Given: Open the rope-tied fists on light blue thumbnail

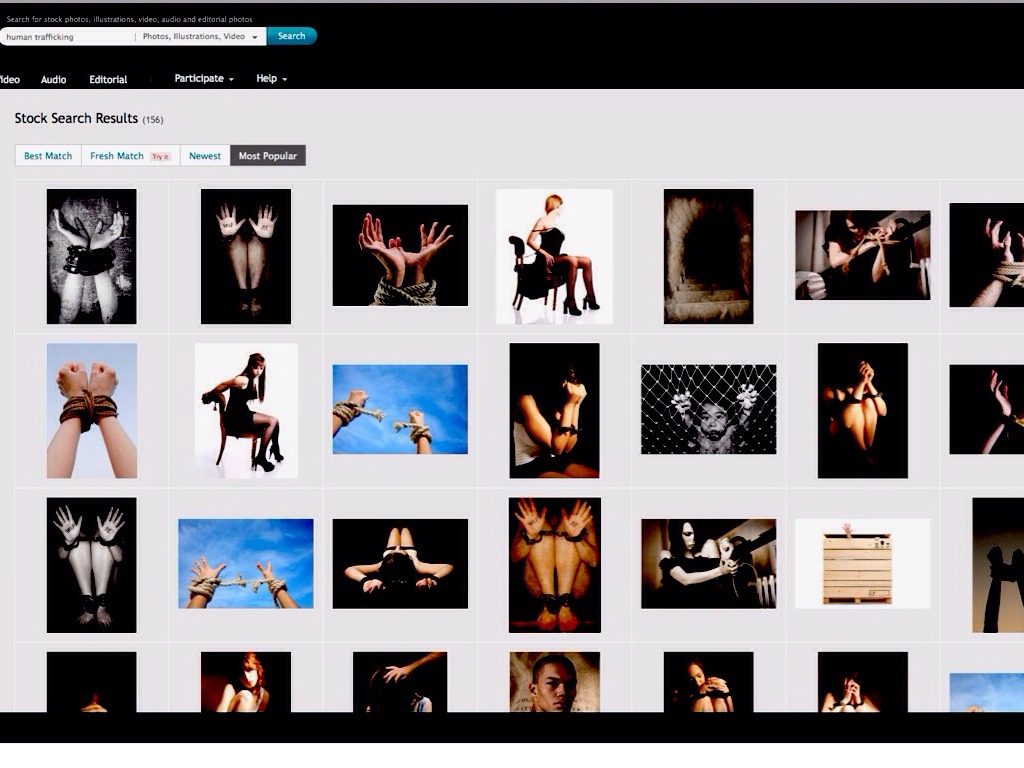Looking at the screenshot, I should (x=92, y=410).
